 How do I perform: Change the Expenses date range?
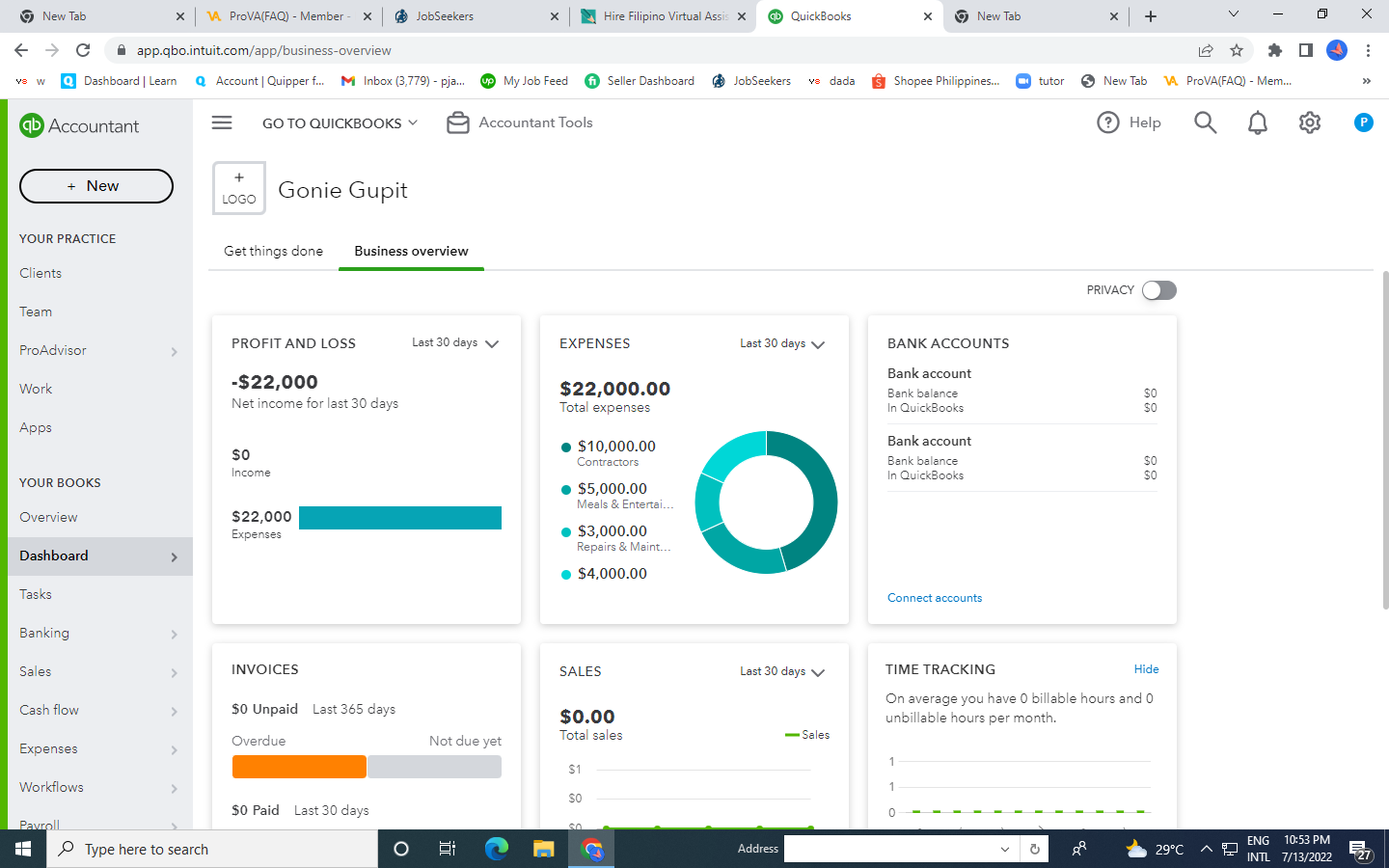tap(782, 343)
